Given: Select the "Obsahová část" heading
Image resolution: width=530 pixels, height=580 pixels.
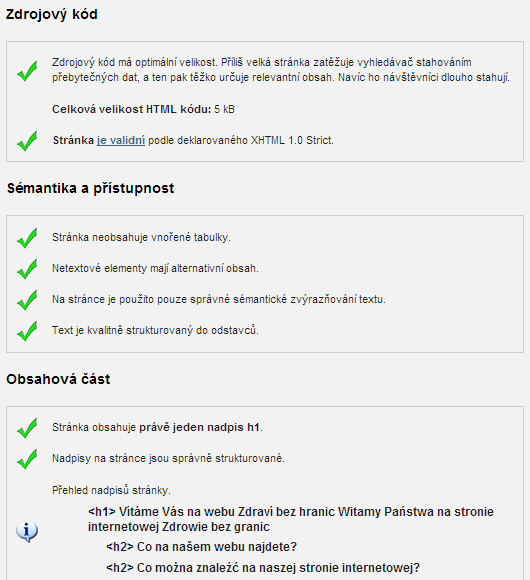Looking at the screenshot, I should [58, 380].
